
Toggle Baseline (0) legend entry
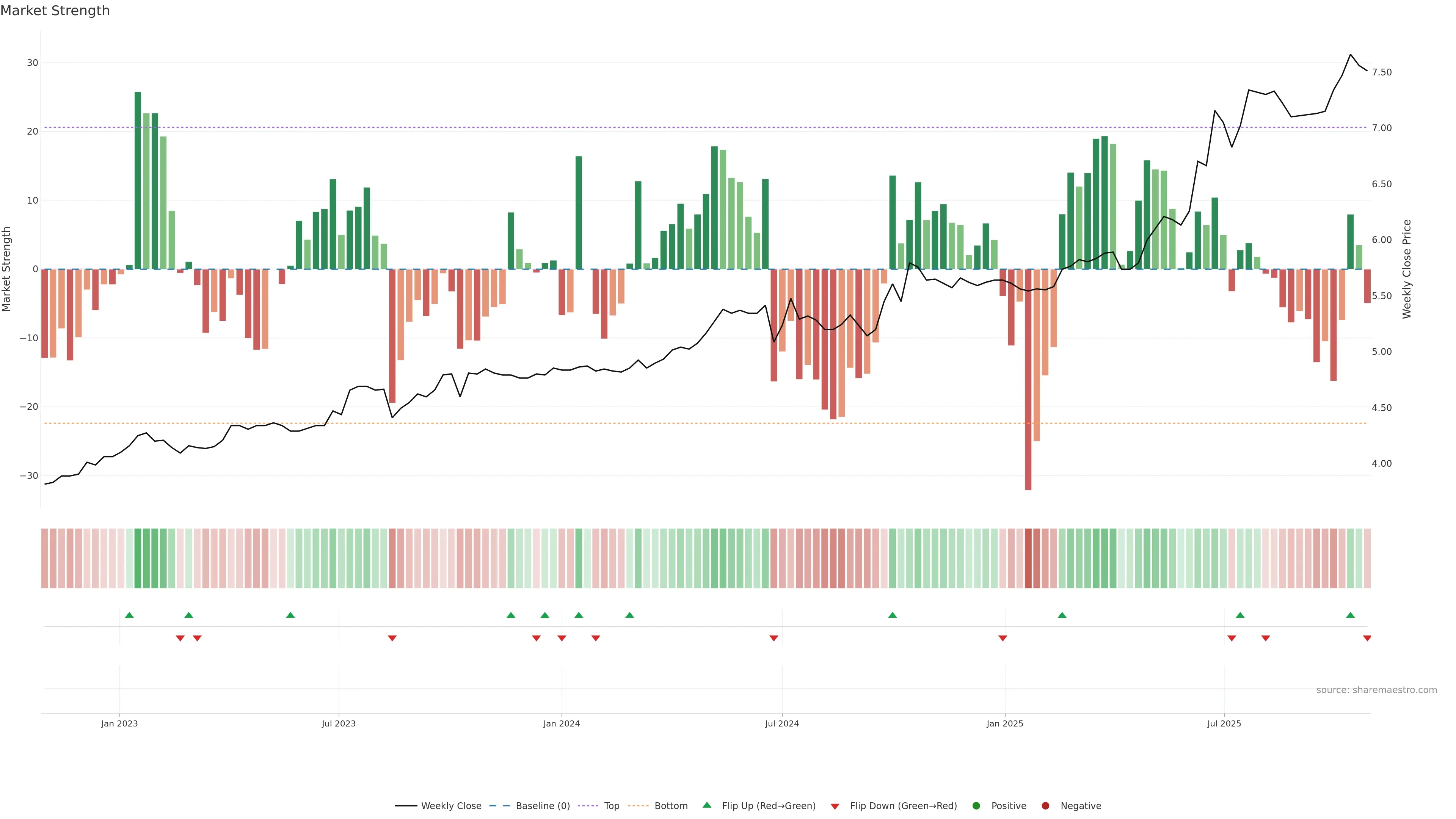(542, 805)
